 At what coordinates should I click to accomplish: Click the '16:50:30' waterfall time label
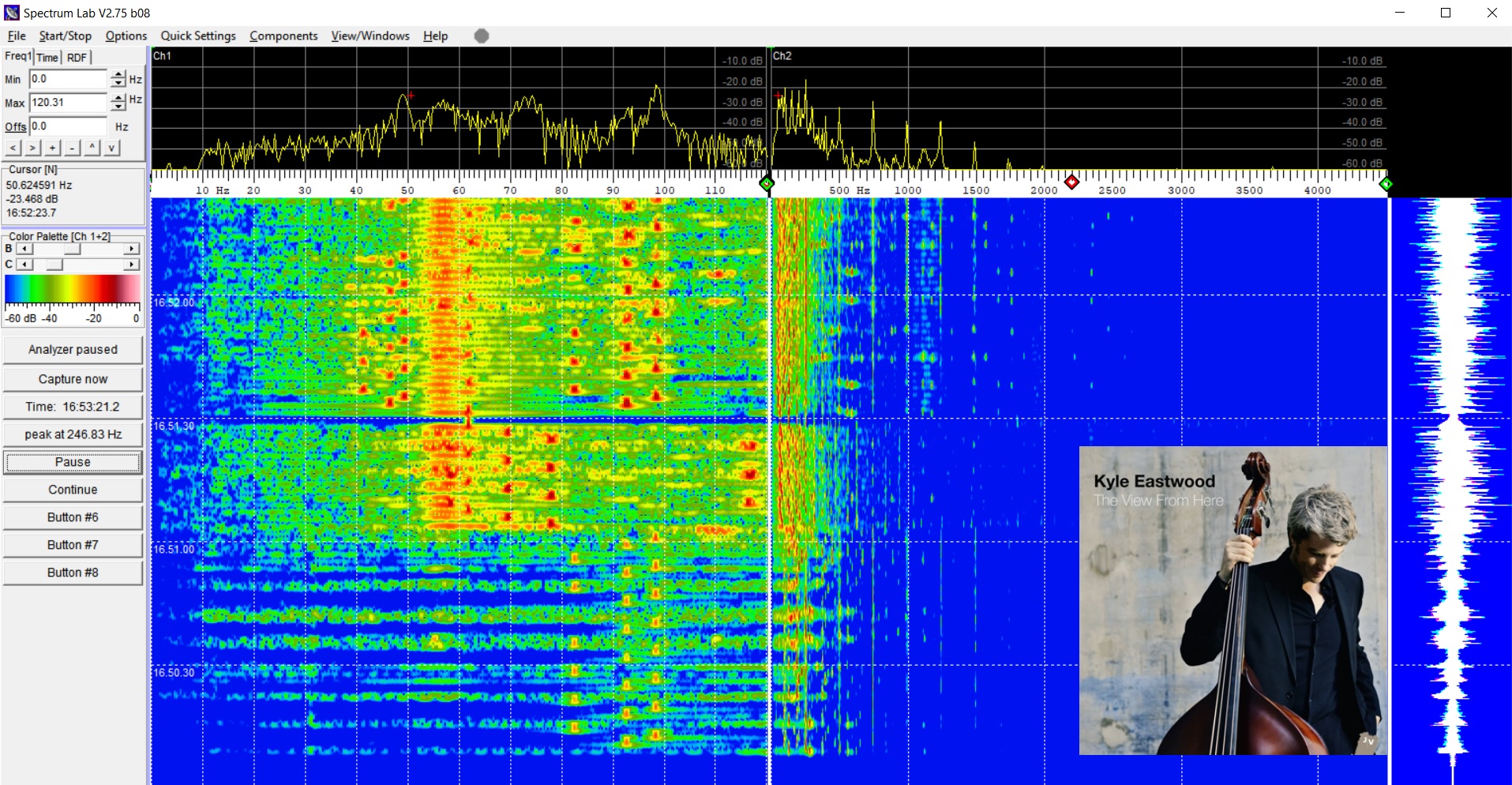[174, 672]
